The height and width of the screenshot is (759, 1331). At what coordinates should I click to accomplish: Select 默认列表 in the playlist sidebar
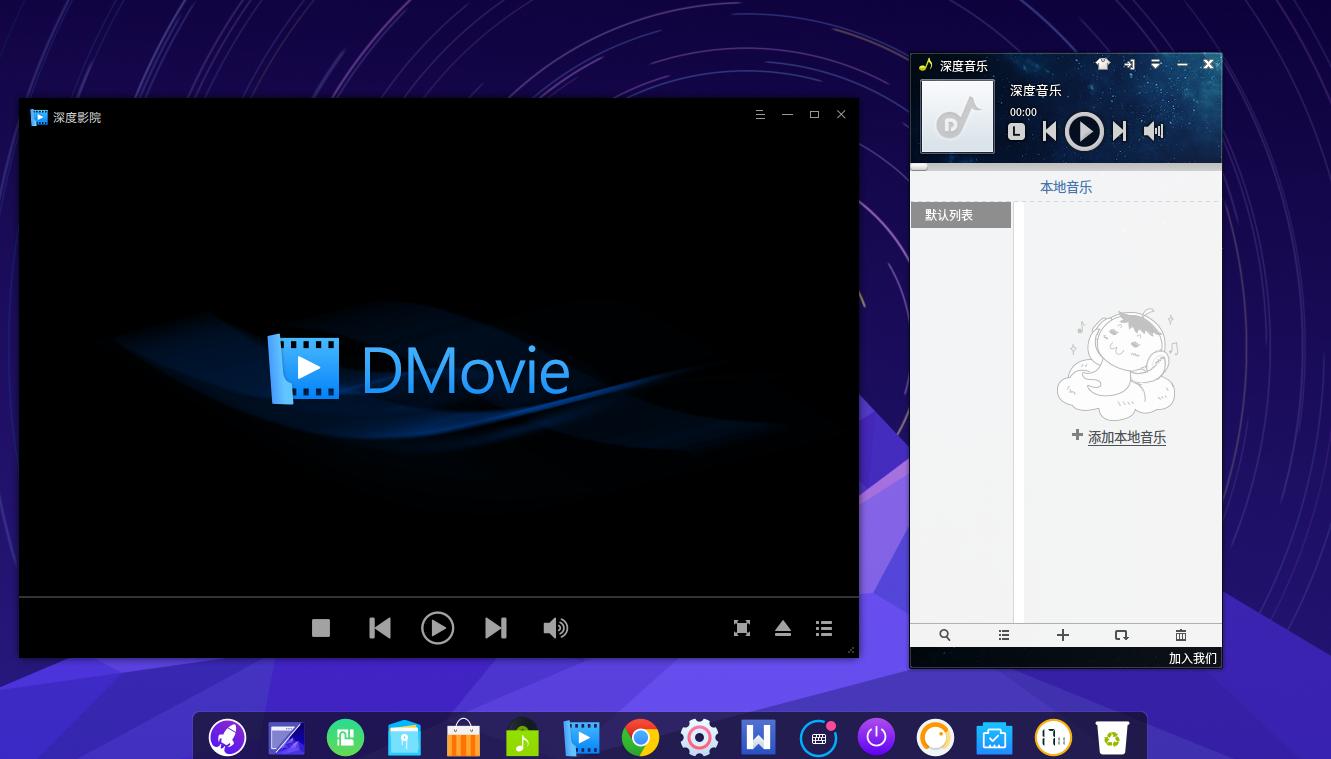pyautogui.click(x=960, y=215)
